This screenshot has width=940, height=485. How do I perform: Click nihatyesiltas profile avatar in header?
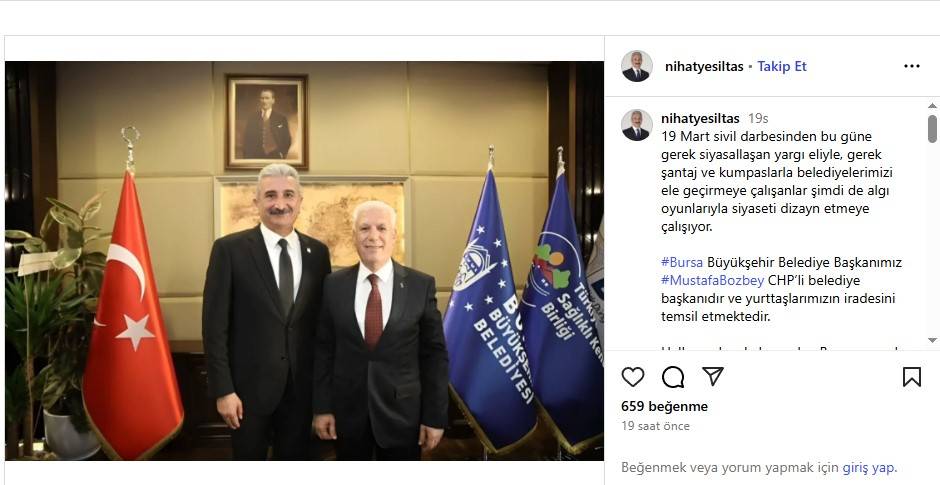(x=637, y=66)
